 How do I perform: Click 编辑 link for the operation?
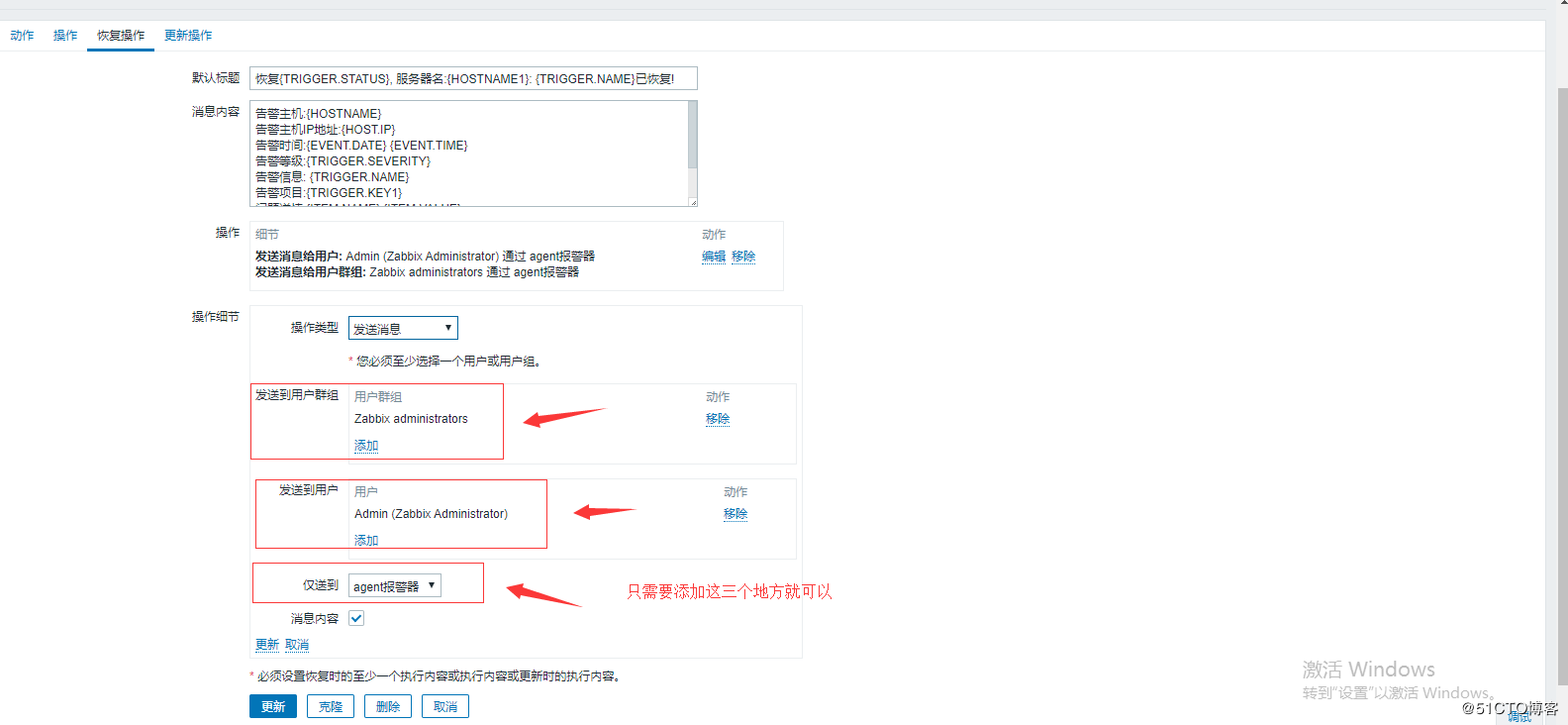[714, 257]
